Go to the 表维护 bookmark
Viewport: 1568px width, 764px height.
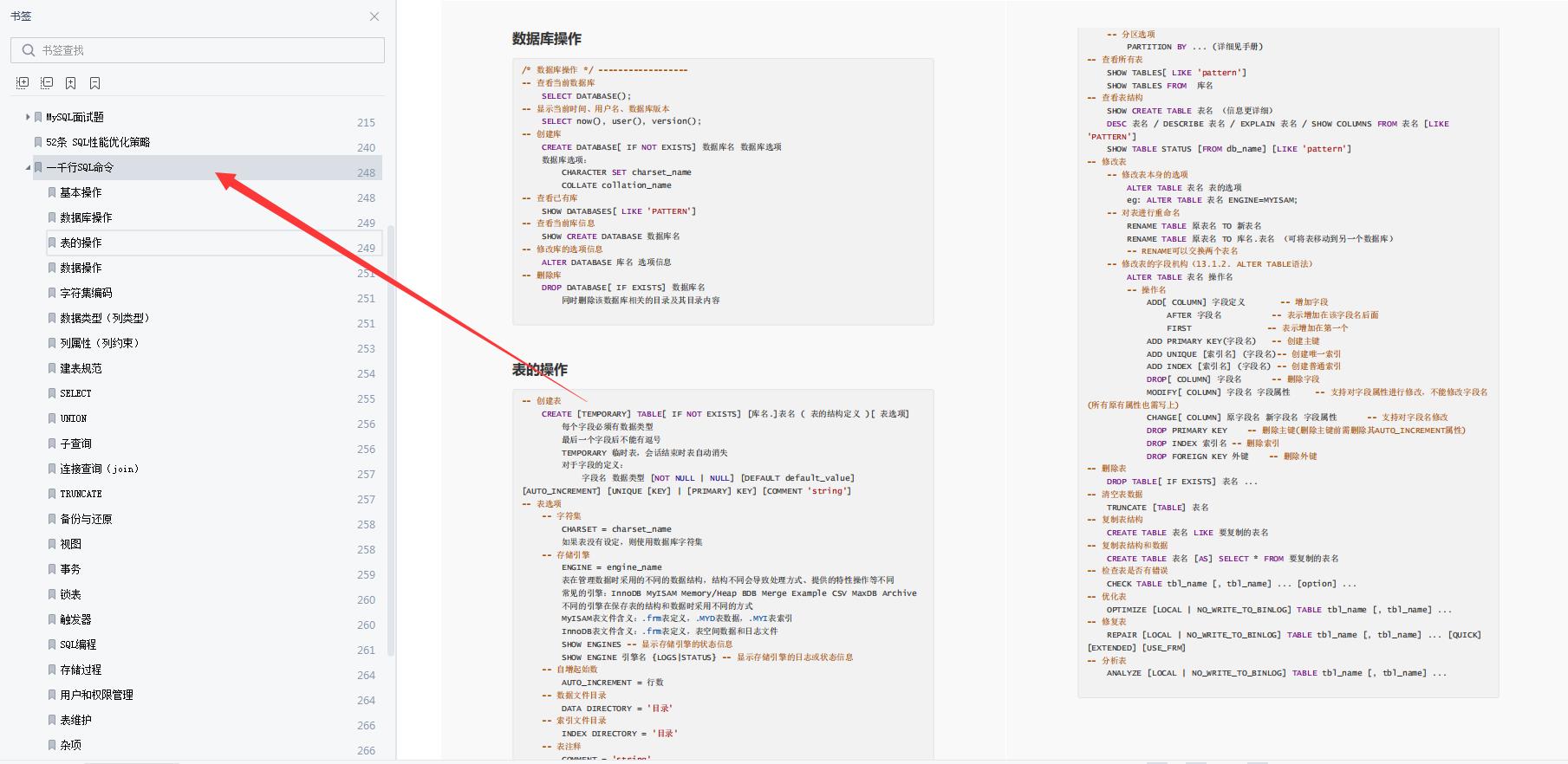[x=75, y=720]
